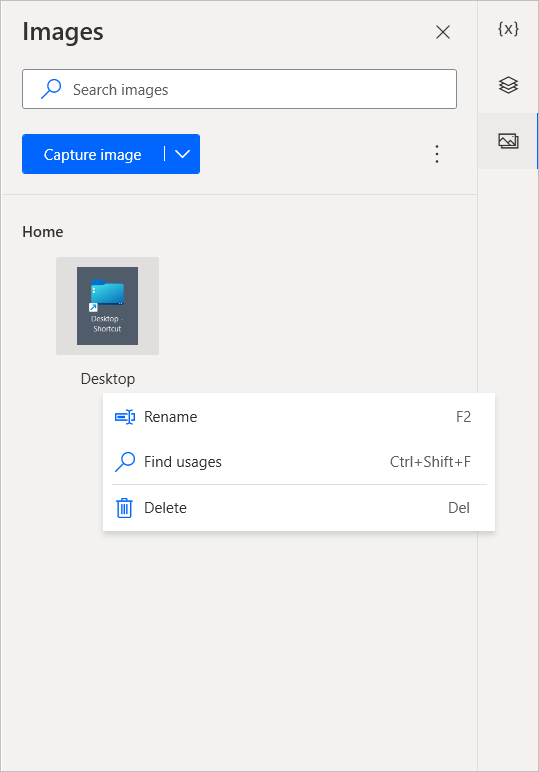Select the Desktop shortcut image thumbnail
The width and height of the screenshot is (539, 772).
[107, 306]
